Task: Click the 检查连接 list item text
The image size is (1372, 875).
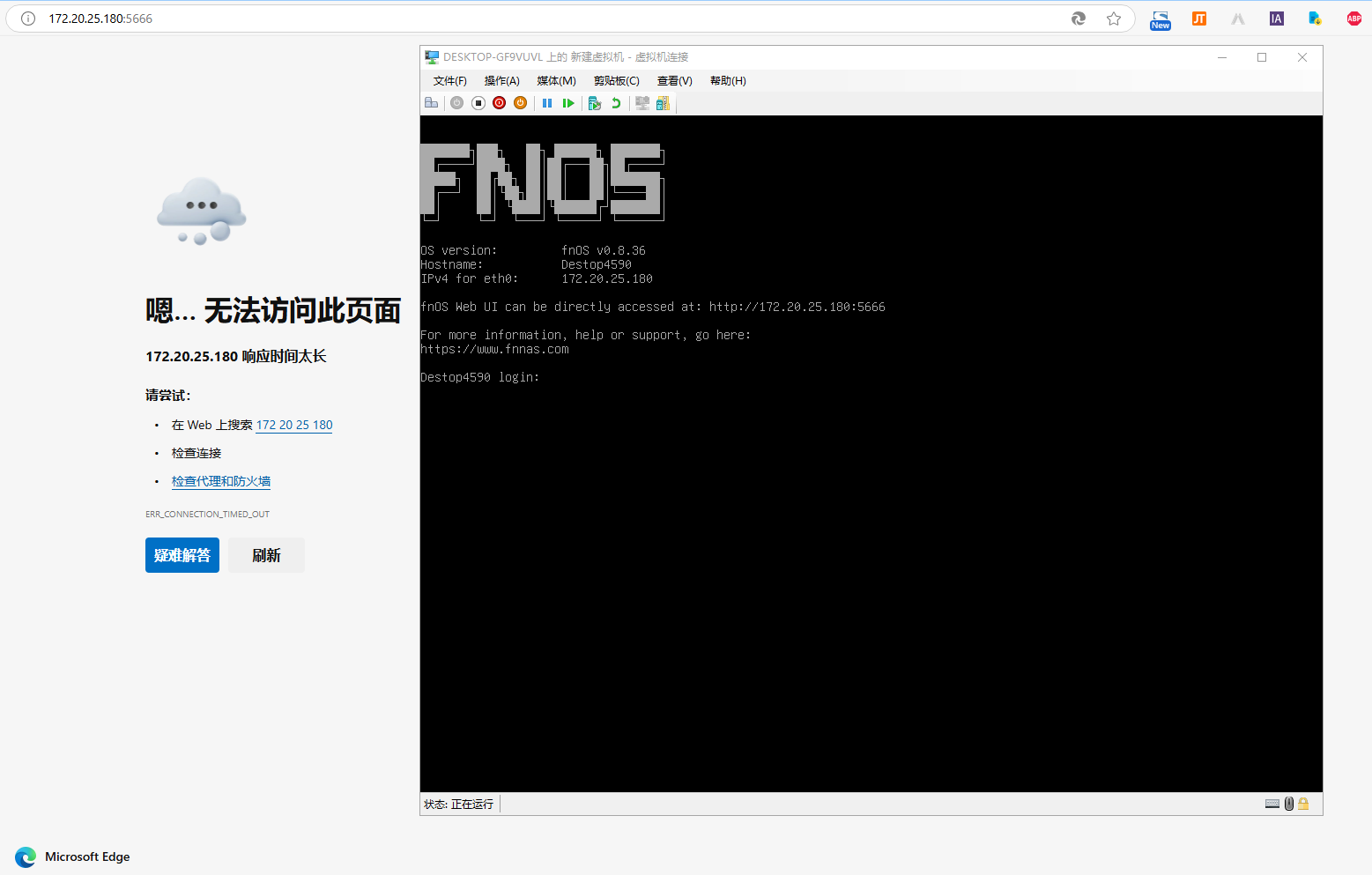Action: point(197,453)
